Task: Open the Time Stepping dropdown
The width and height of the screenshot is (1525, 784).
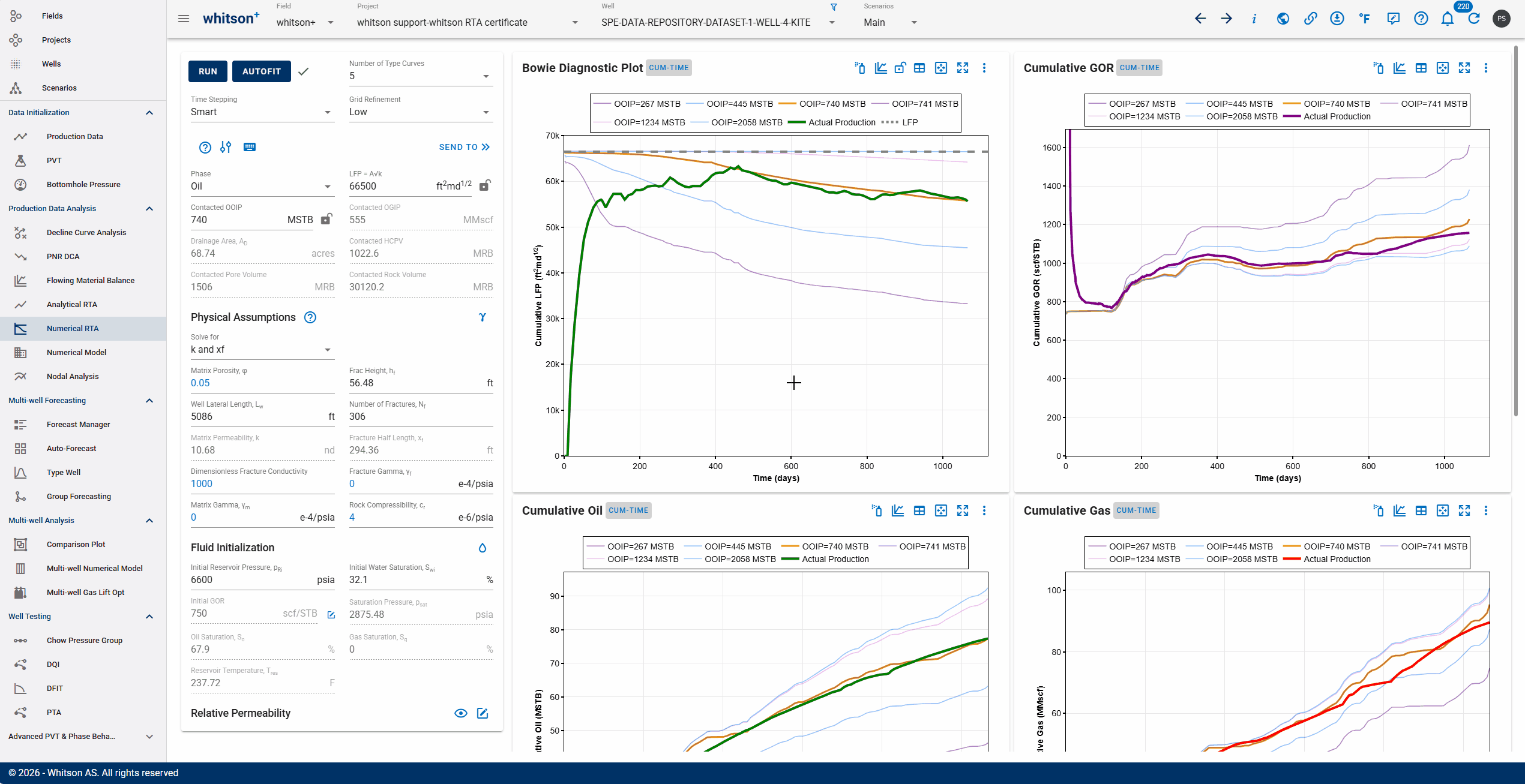Action: coord(262,112)
